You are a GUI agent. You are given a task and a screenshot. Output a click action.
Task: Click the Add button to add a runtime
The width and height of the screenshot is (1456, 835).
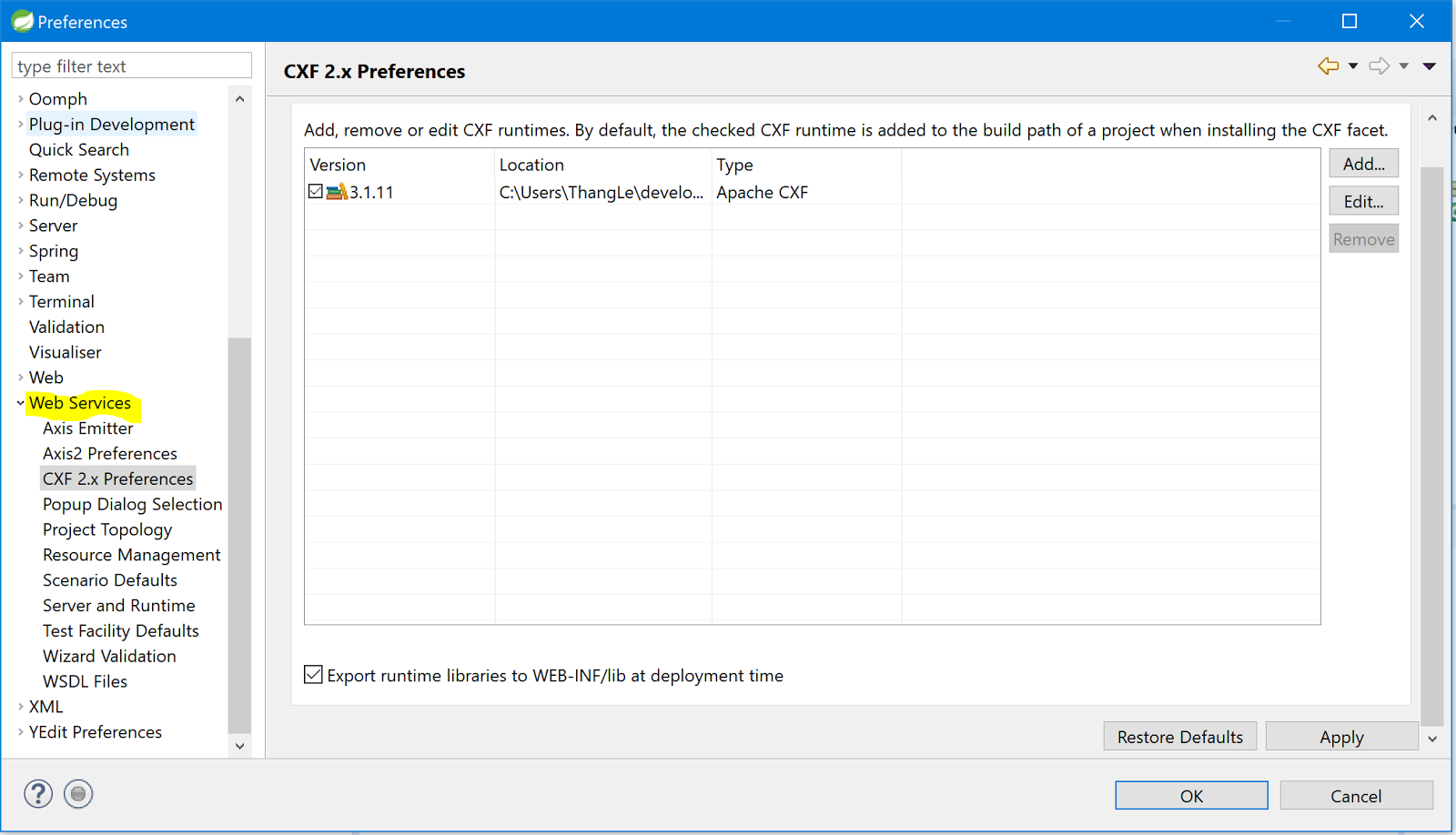(1362, 163)
